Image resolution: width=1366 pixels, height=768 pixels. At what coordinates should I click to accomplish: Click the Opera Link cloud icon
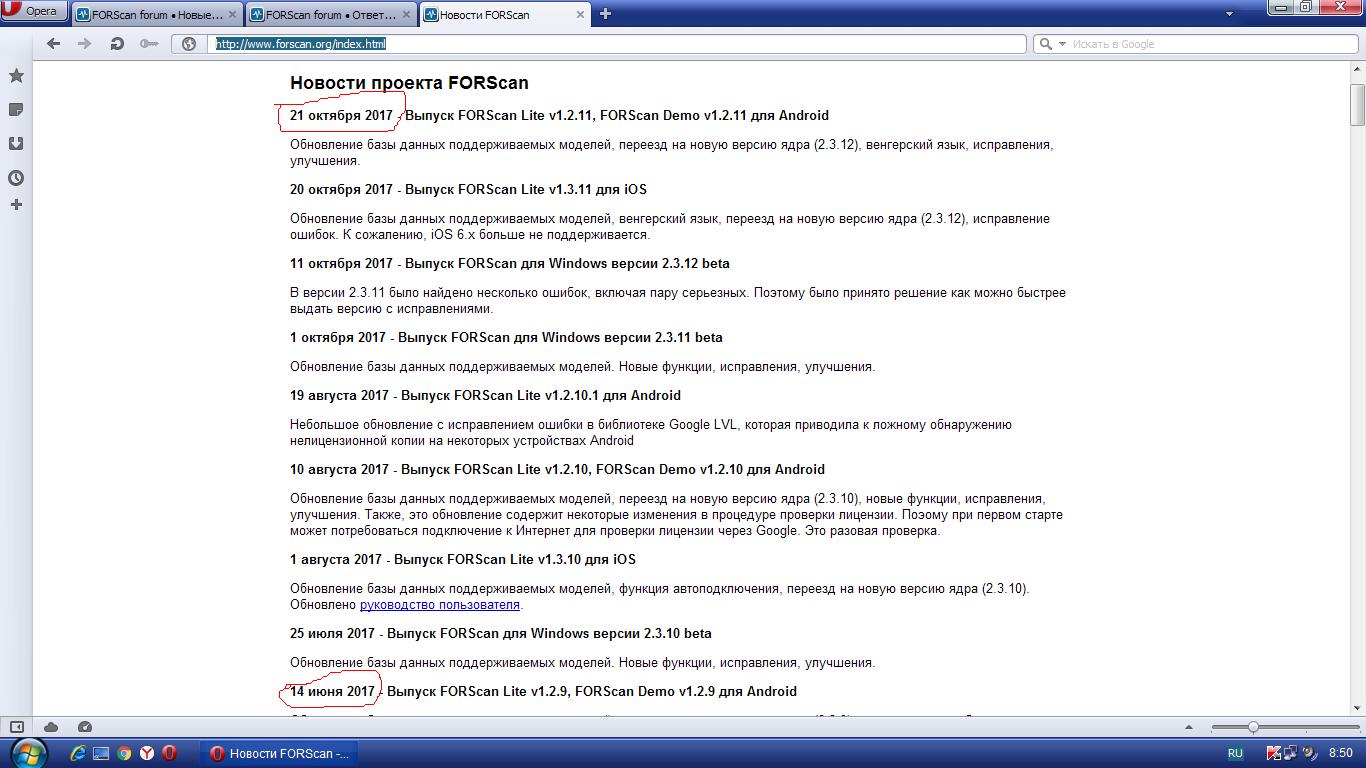click(x=51, y=727)
